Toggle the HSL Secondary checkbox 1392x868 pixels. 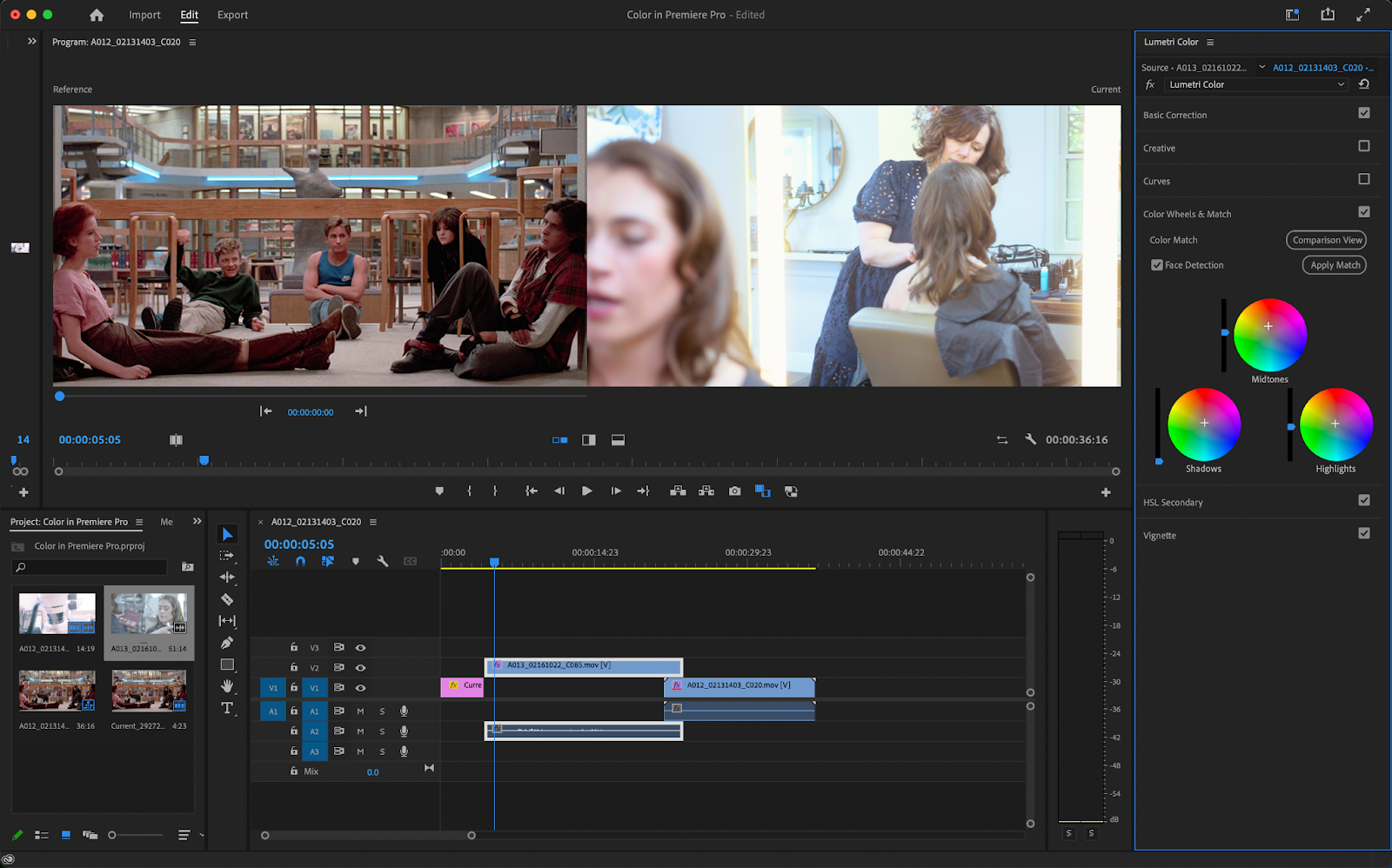[1364, 500]
